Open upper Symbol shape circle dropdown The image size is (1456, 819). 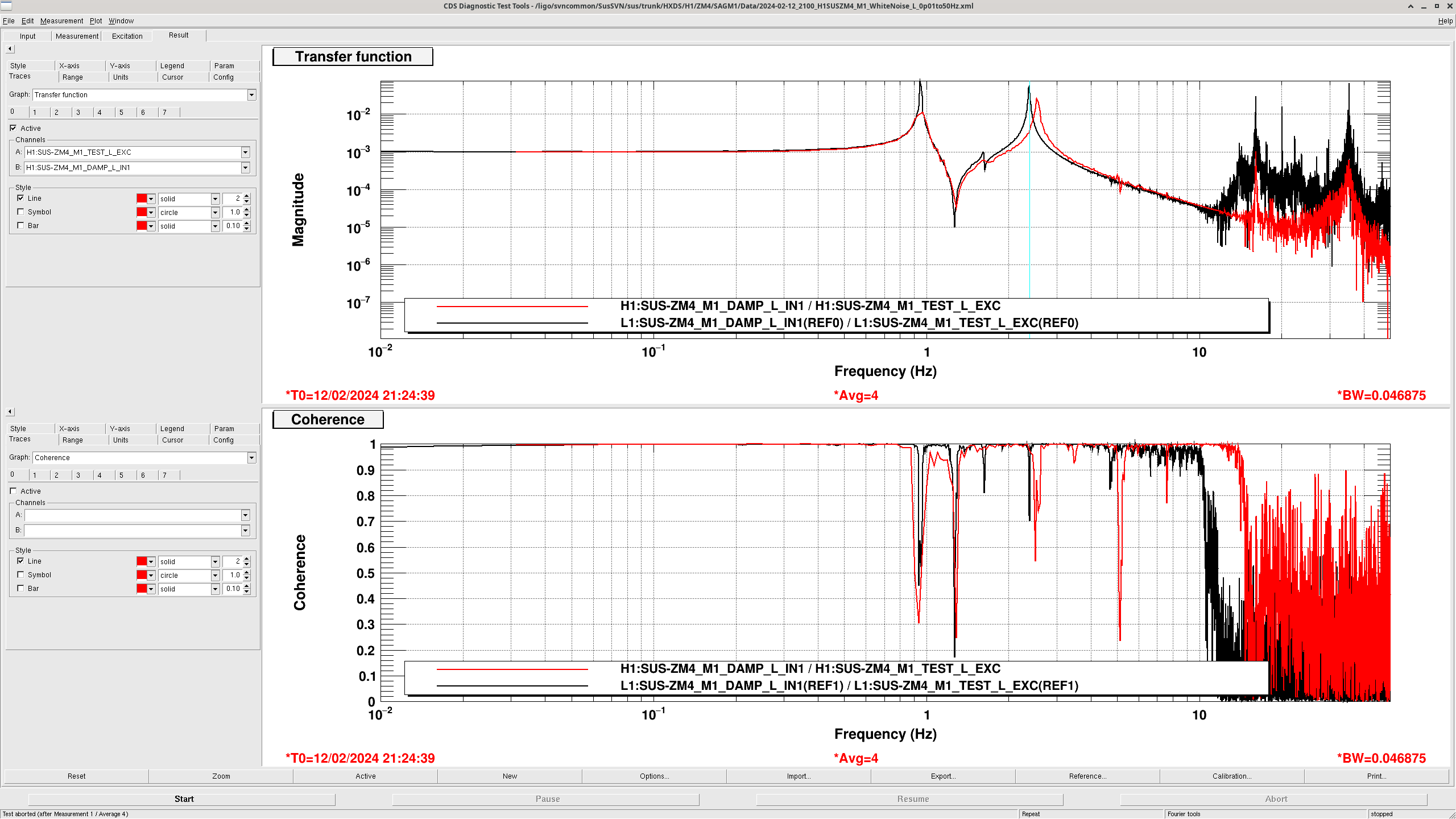click(215, 213)
